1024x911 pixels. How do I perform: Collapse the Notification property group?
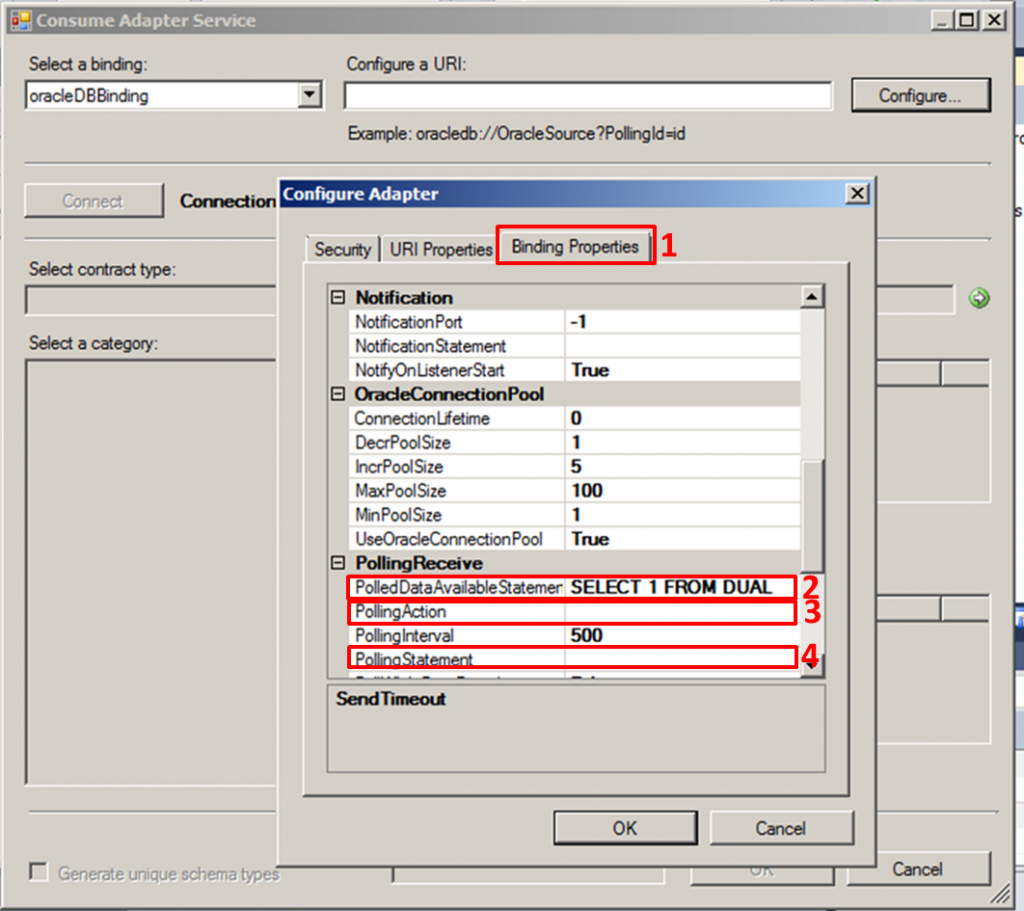click(338, 298)
